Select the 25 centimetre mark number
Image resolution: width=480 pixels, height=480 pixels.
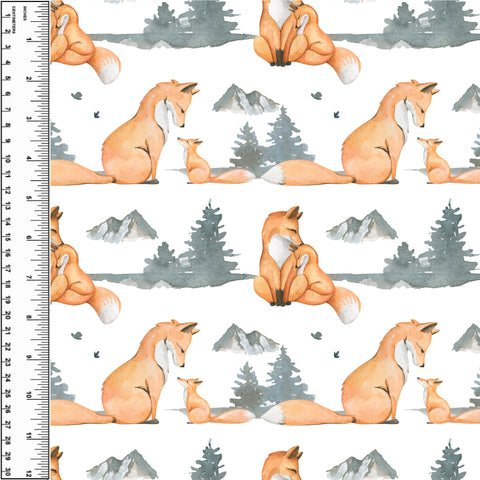7,394
